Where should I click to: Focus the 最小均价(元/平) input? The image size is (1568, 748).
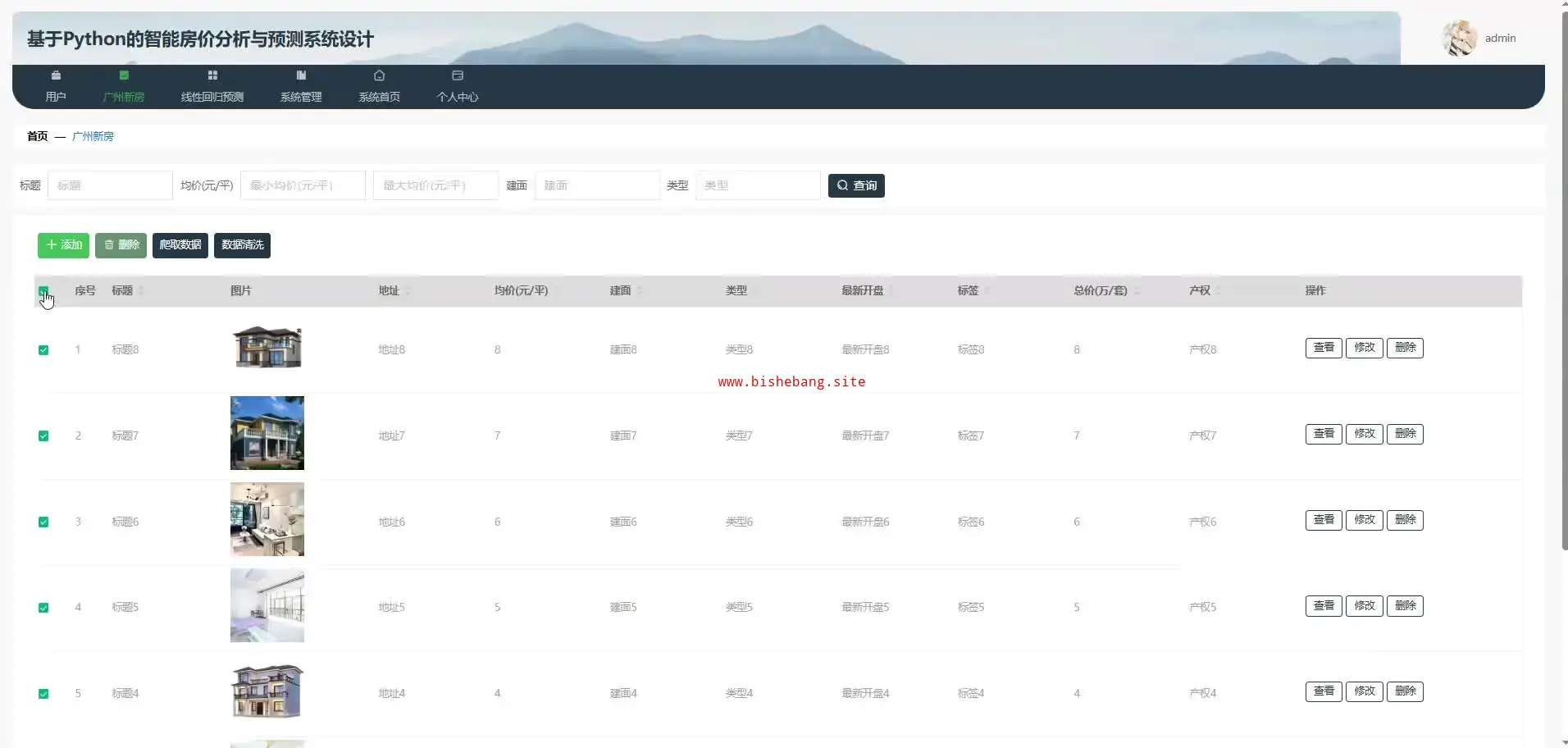pyautogui.click(x=303, y=185)
